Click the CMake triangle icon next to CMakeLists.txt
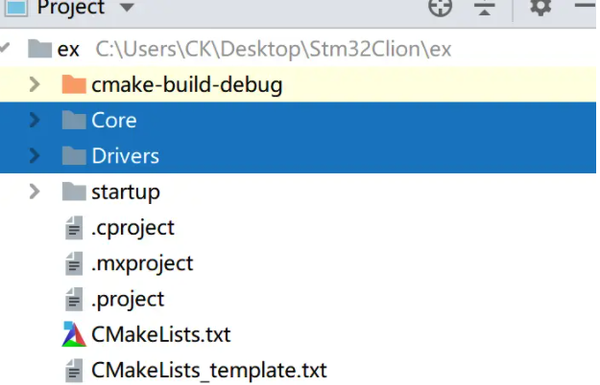The height and width of the screenshot is (385, 600). [73, 334]
